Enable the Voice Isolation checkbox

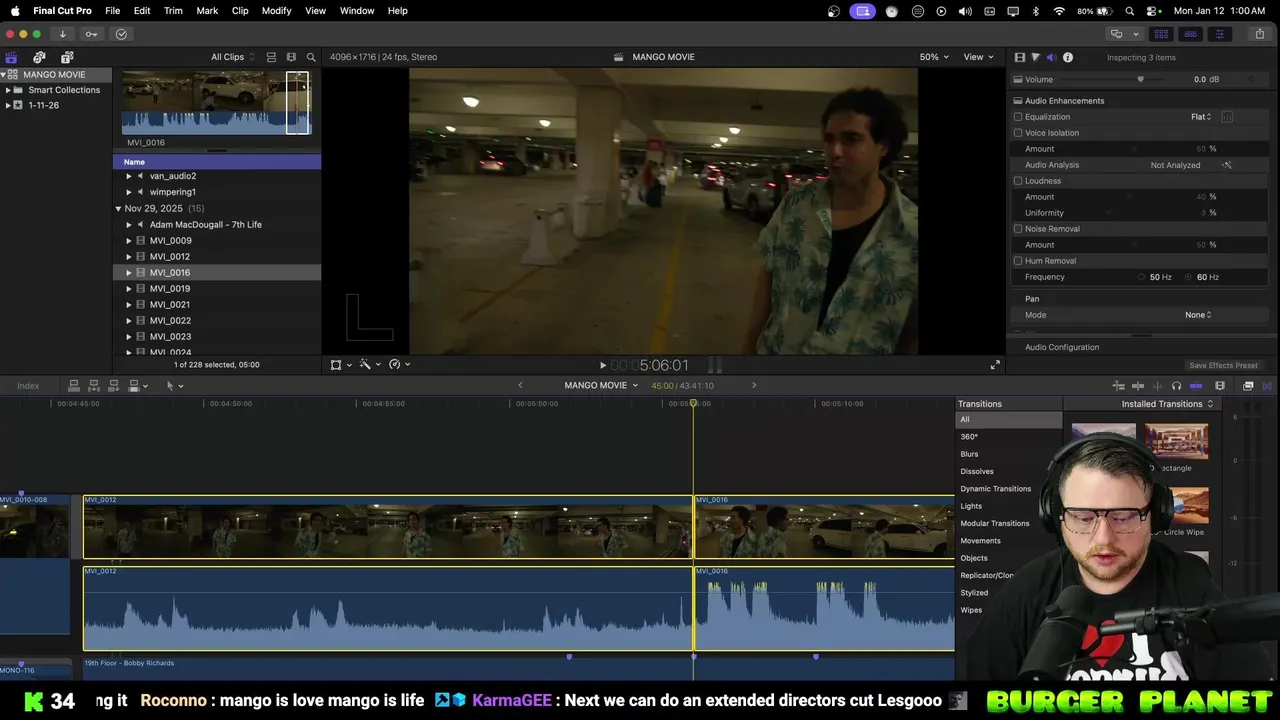(x=1018, y=133)
